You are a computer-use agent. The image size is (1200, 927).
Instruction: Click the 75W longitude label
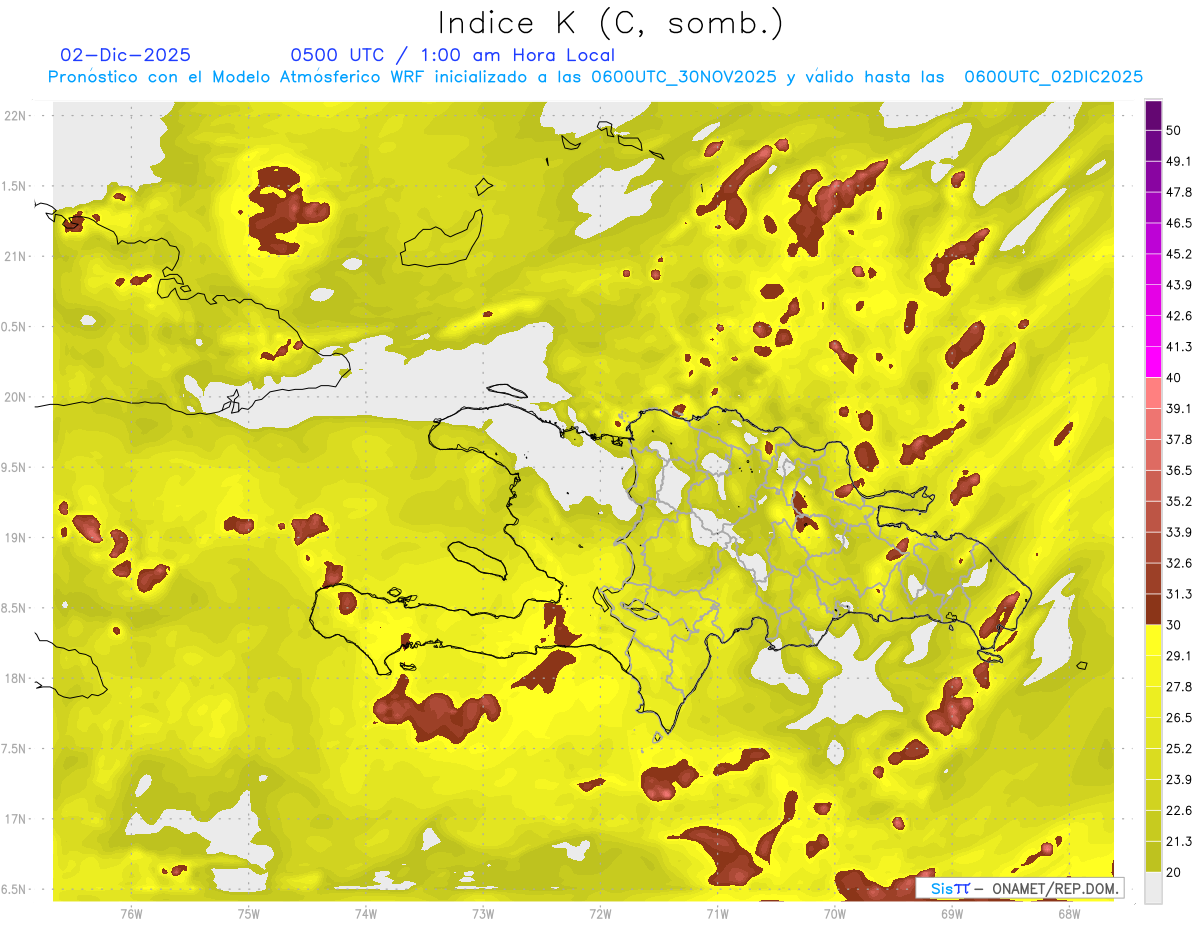click(248, 913)
